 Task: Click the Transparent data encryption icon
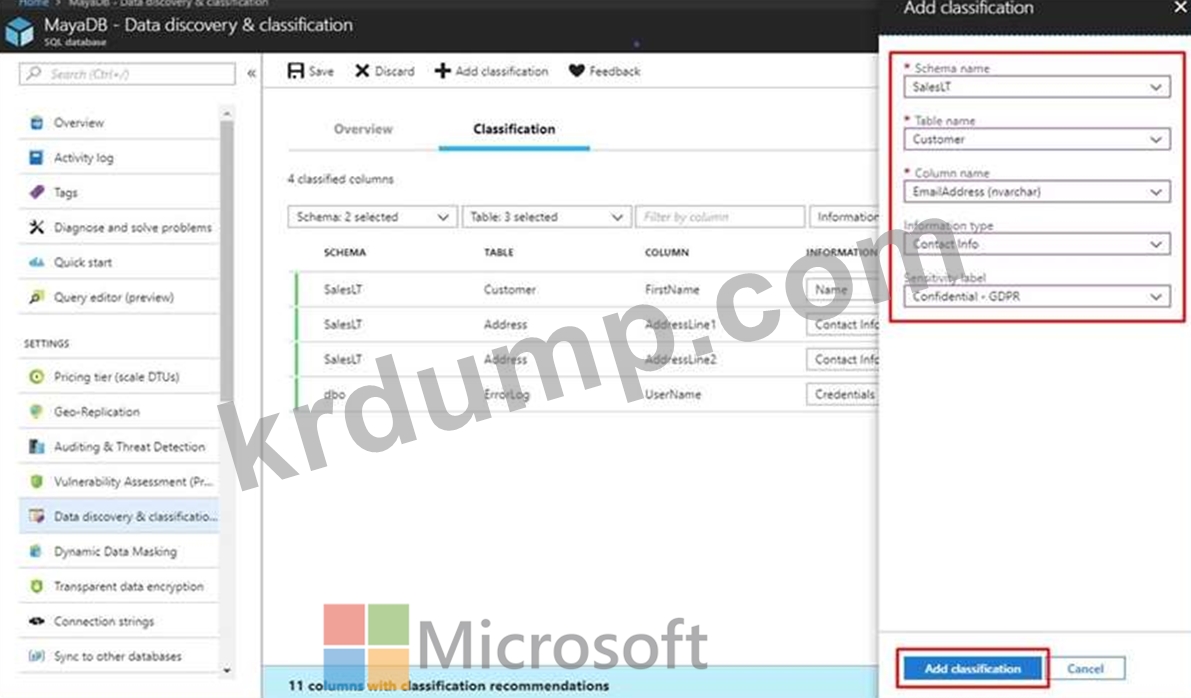pyautogui.click(x=36, y=586)
